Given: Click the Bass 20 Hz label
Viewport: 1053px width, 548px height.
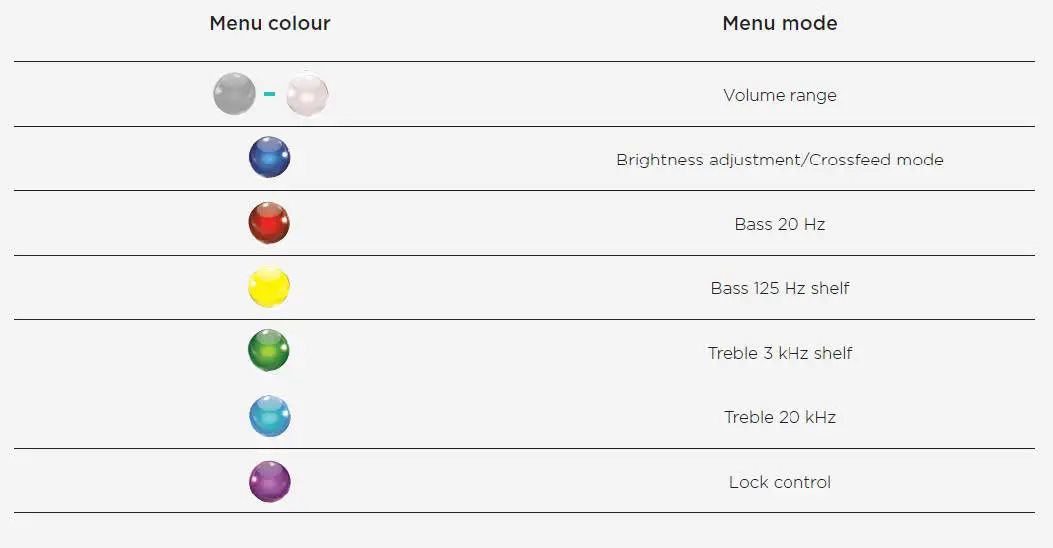Looking at the screenshot, I should (780, 224).
